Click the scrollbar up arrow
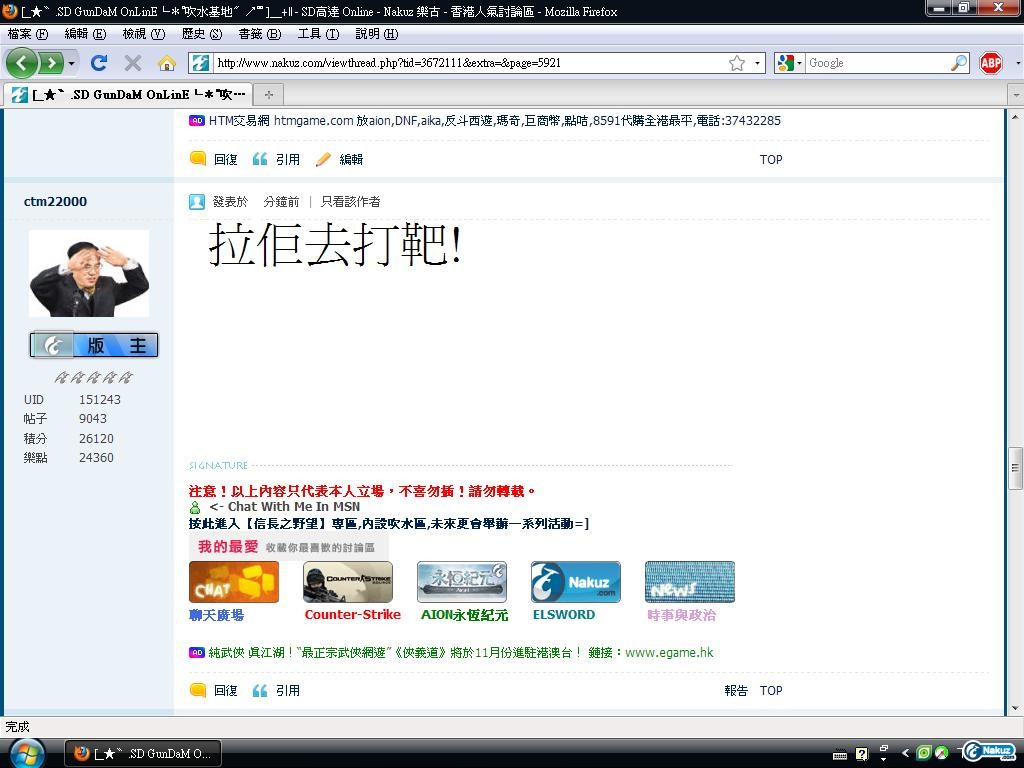 pos(1015,117)
